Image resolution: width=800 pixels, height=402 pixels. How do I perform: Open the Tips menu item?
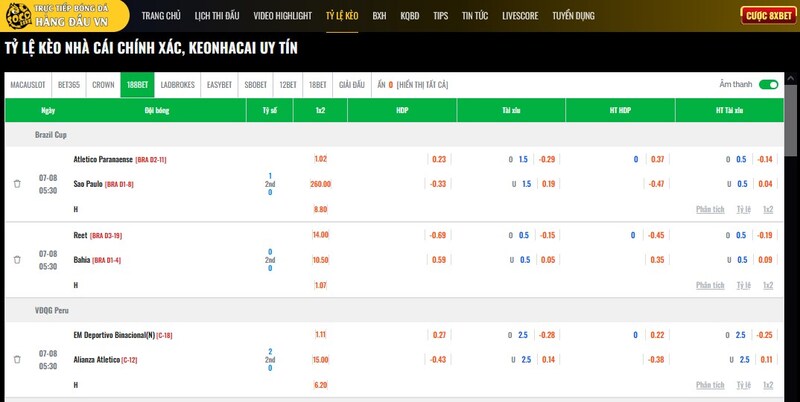click(x=440, y=16)
